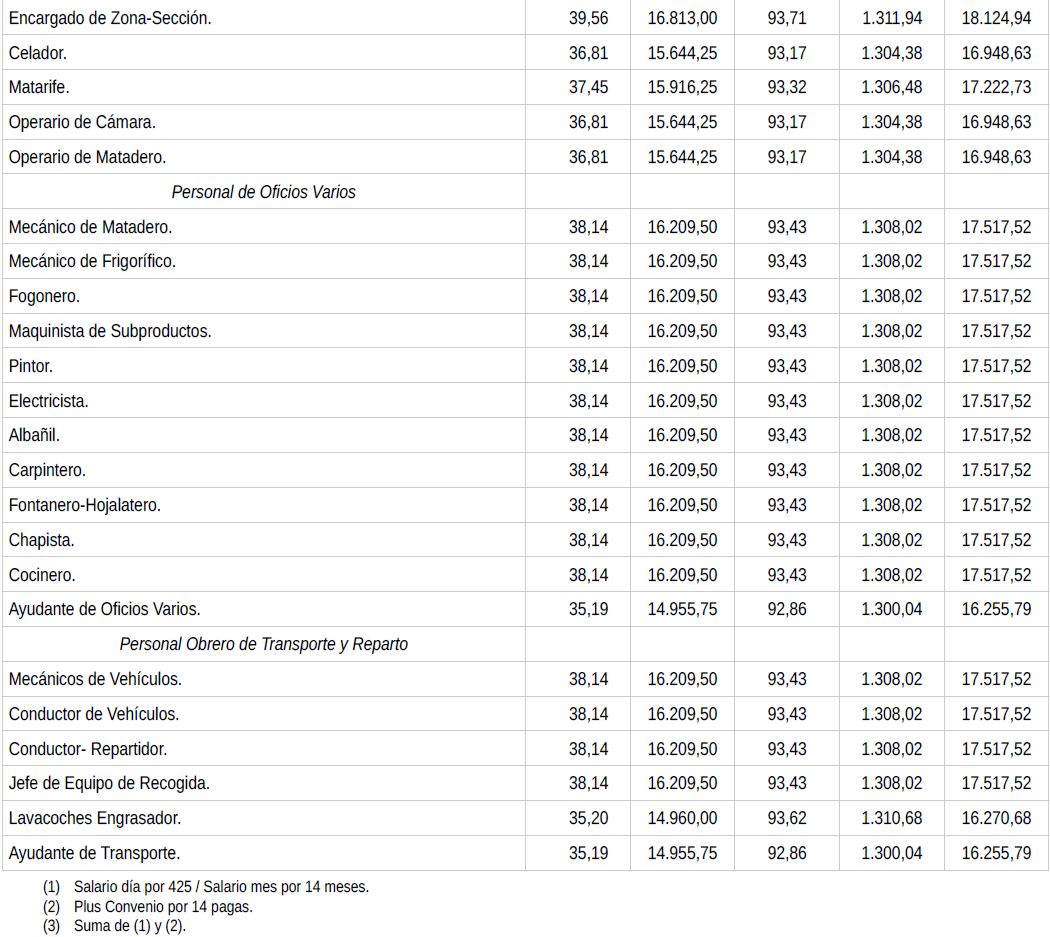
Task: Click the 'Fontanero-Hojalatero' row label
Action: (x=85, y=505)
